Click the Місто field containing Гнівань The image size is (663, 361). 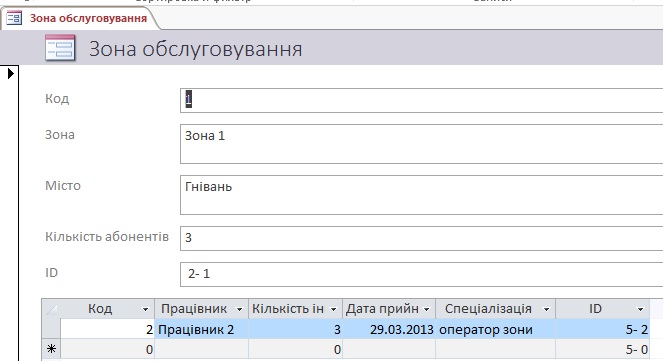pos(422,195)
